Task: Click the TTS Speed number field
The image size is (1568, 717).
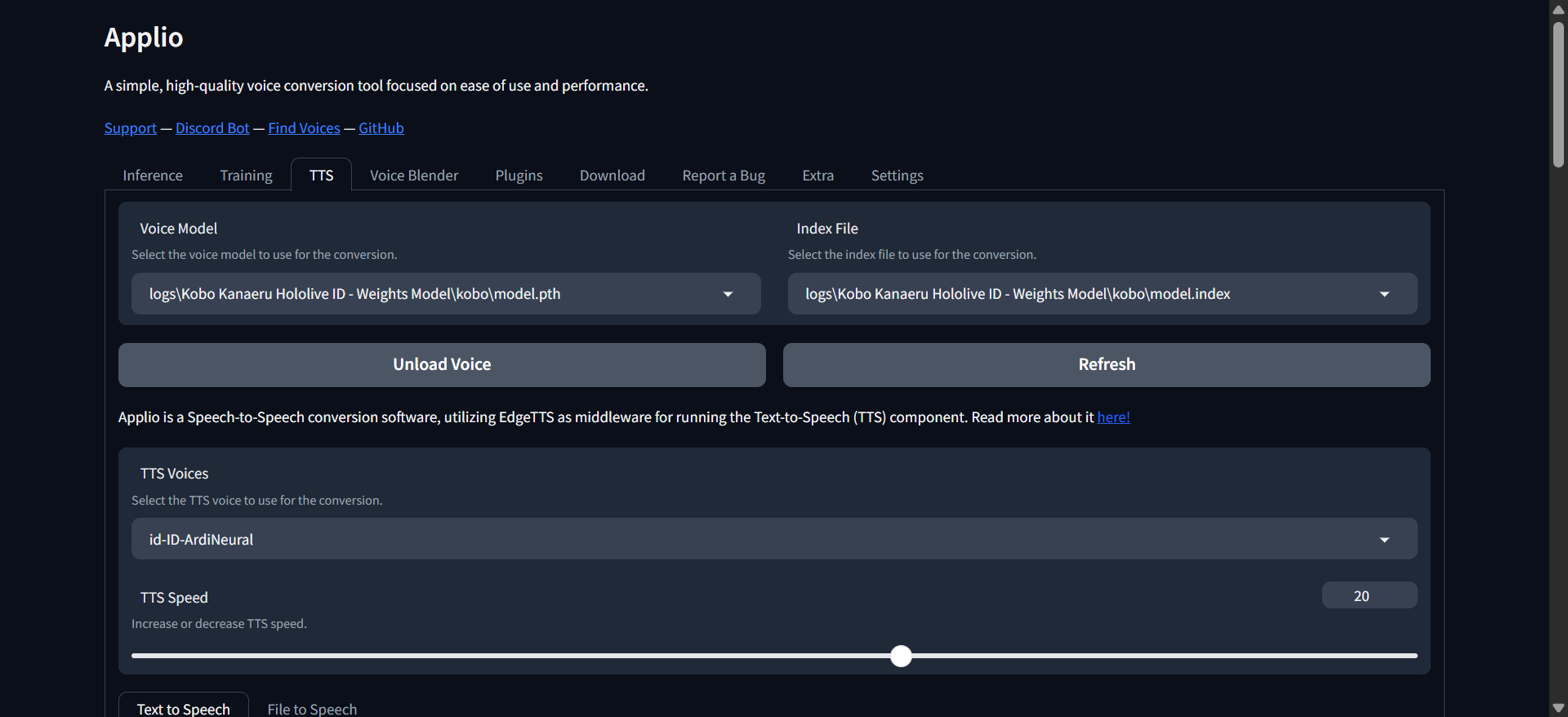Action: pyautogui.click(x=1369, y=596)
